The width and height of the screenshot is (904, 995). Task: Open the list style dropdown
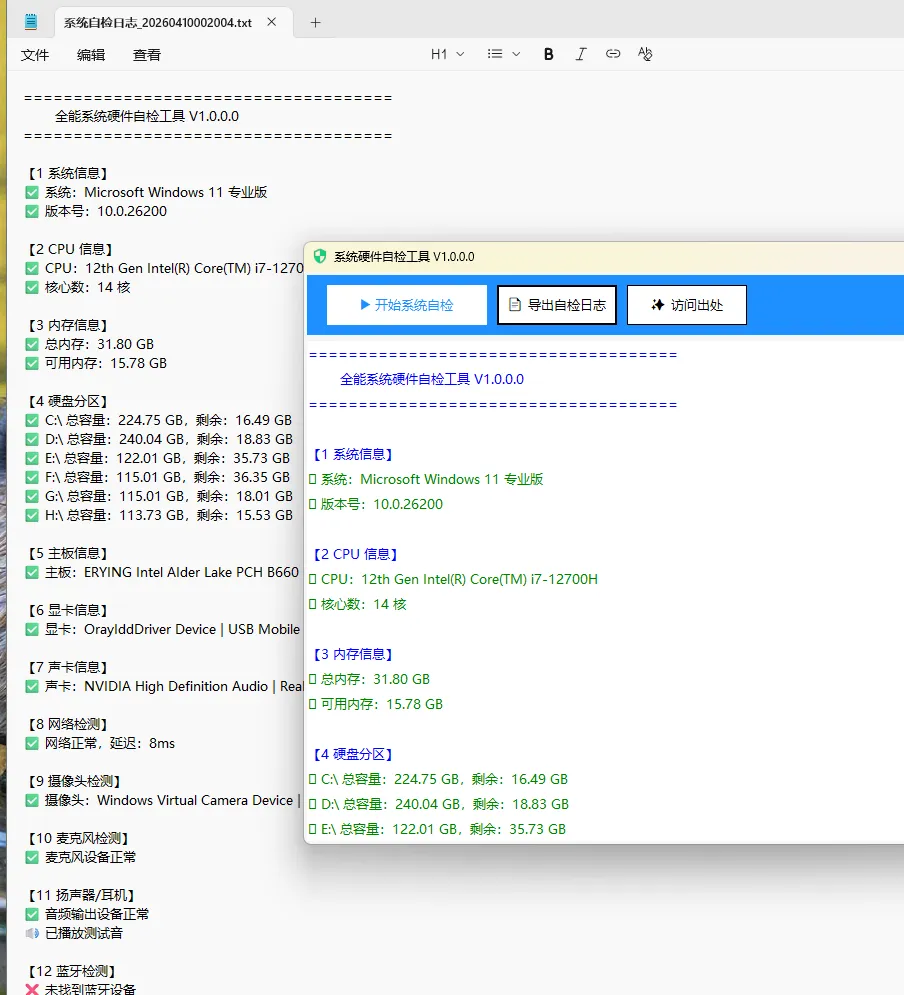coord(504,55)
